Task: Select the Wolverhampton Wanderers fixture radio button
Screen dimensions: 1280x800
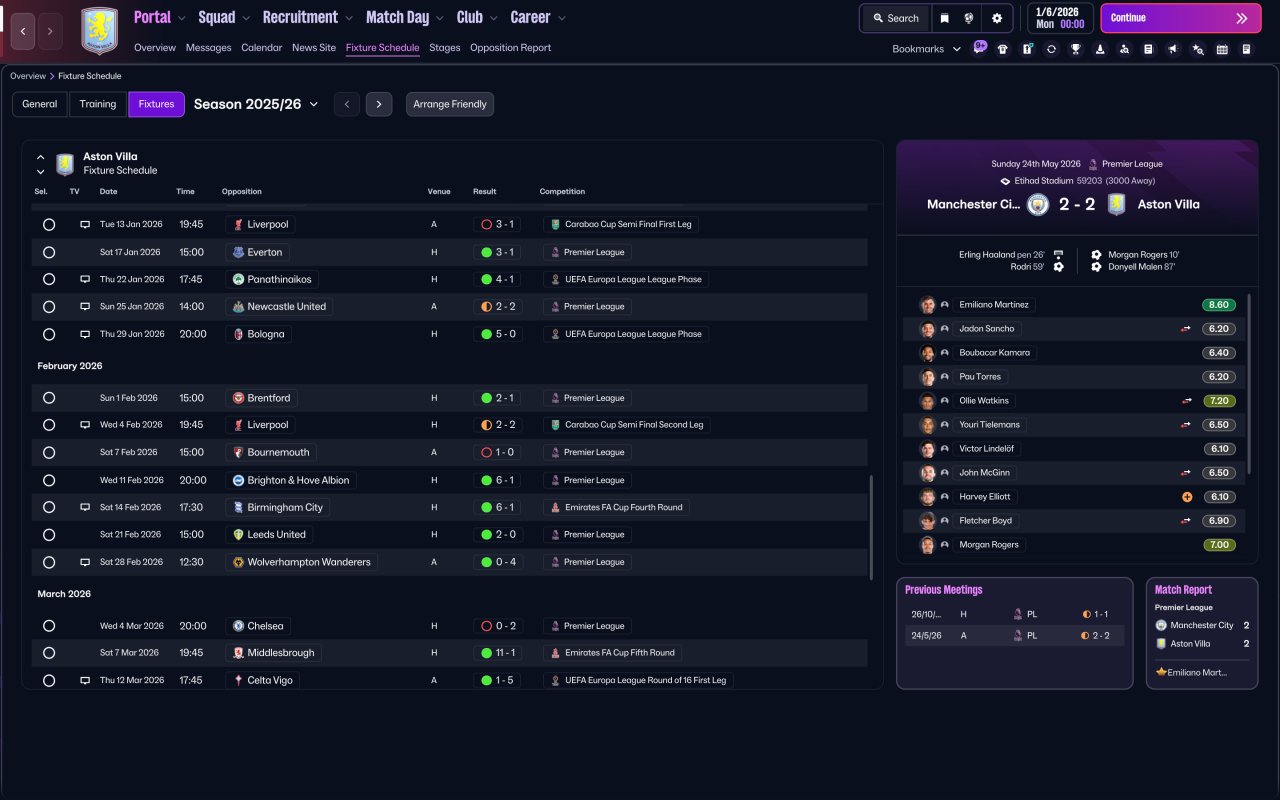Action: click(x=49, y=562)
